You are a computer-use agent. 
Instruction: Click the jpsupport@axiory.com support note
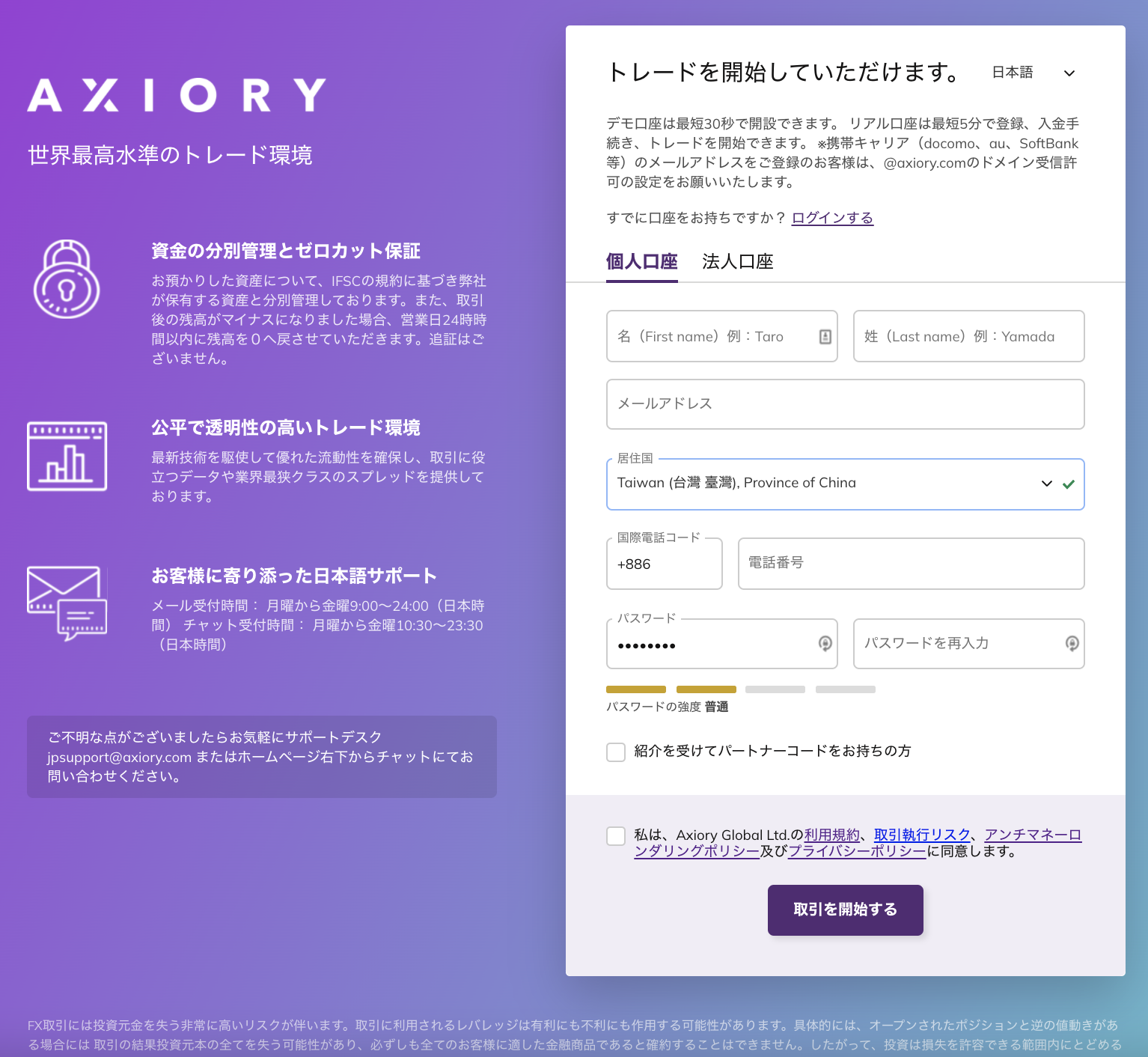point(262,757)
